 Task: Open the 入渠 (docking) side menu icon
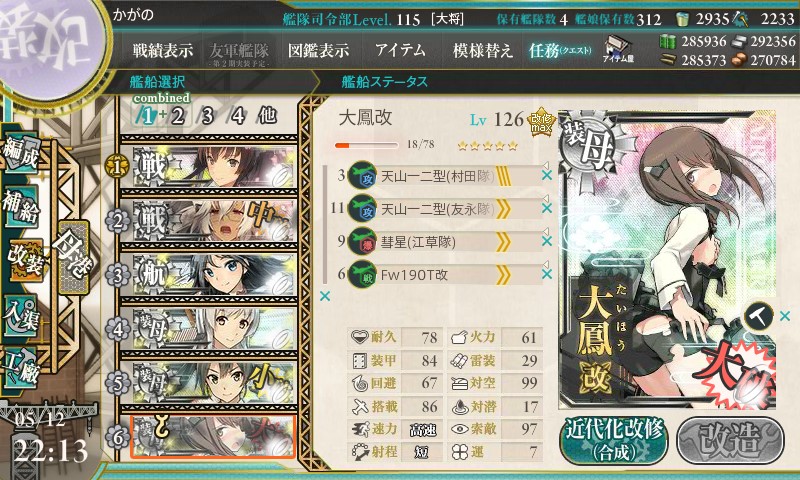21,316
